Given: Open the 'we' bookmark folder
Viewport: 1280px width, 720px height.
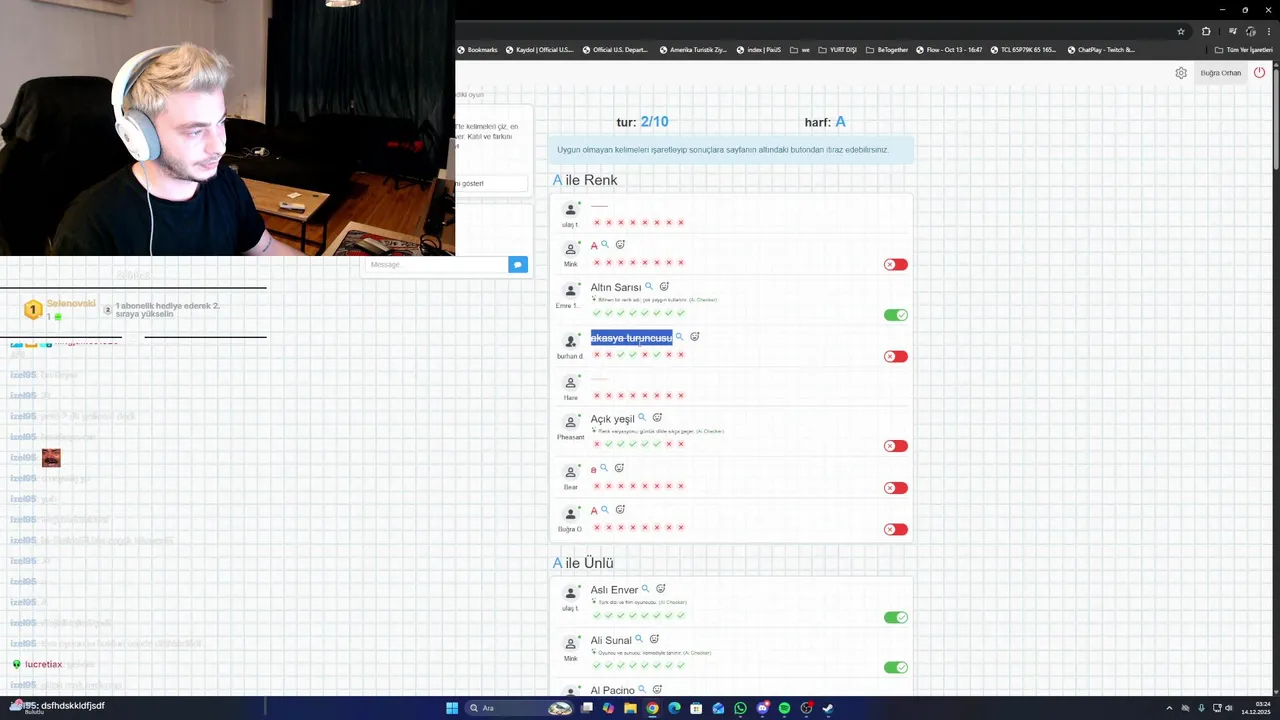Looking at the screenshot, I should (x=800, y=50).
